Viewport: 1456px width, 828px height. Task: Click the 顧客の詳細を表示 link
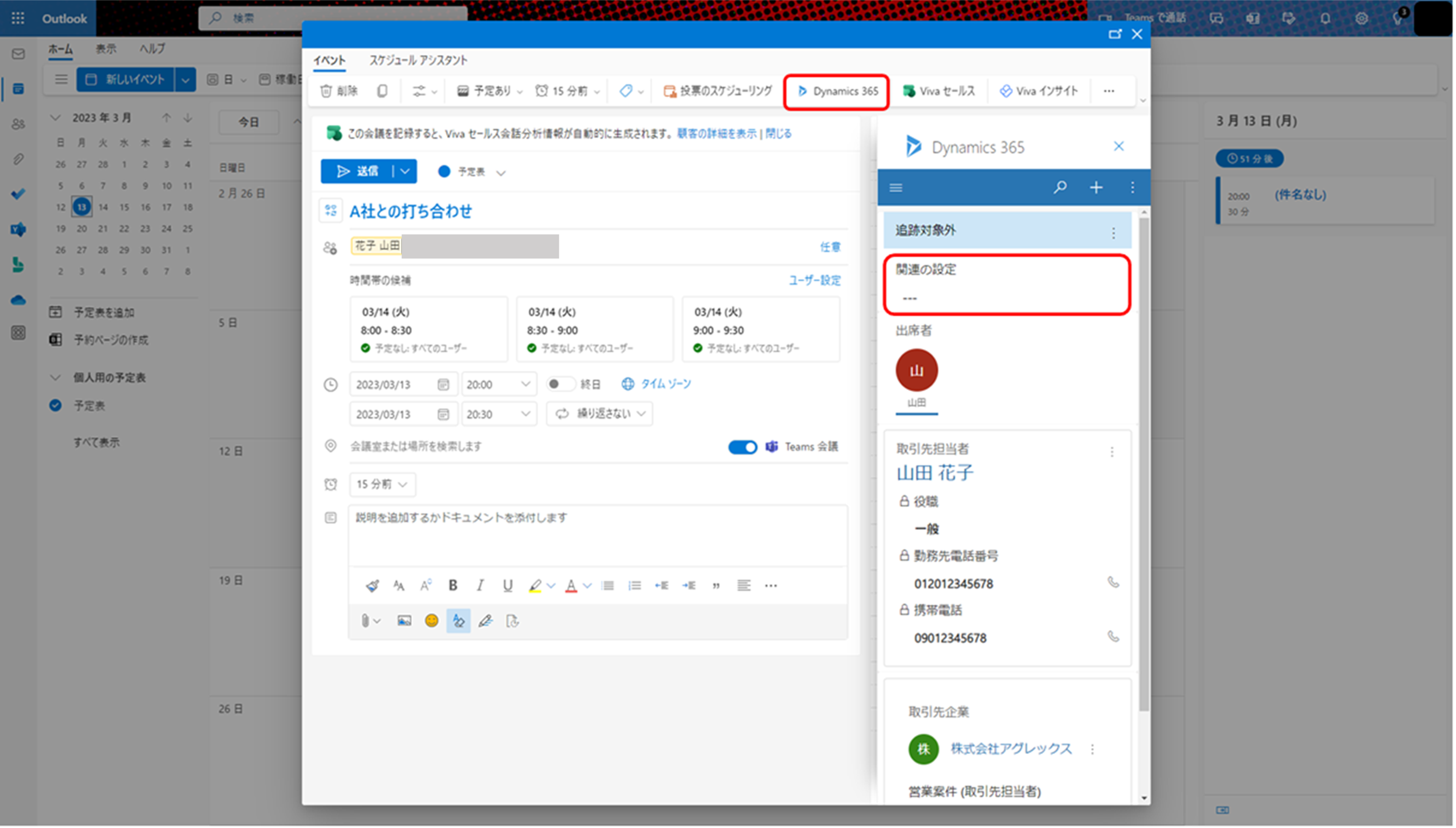tap(718, 134)
